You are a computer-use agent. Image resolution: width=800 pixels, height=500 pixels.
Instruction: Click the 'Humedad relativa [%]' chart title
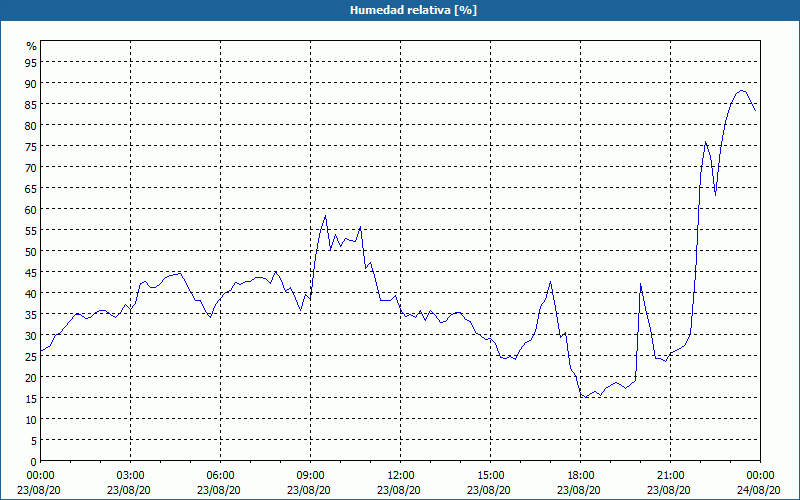tap(413, 10)
